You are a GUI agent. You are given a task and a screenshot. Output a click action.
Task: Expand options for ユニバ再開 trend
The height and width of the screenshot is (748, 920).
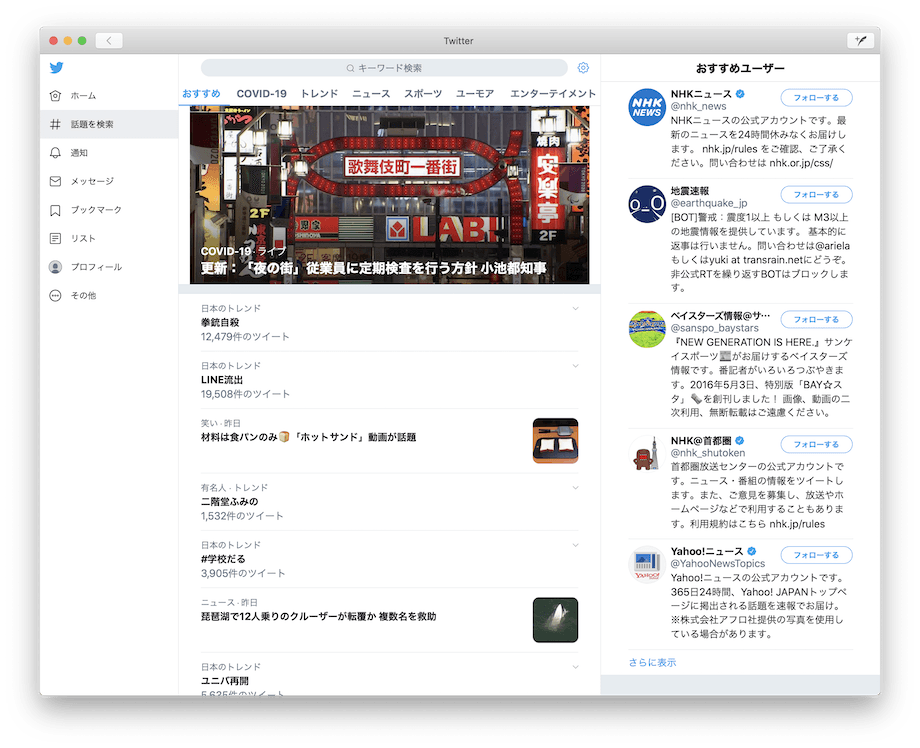(x=576, y=668)
